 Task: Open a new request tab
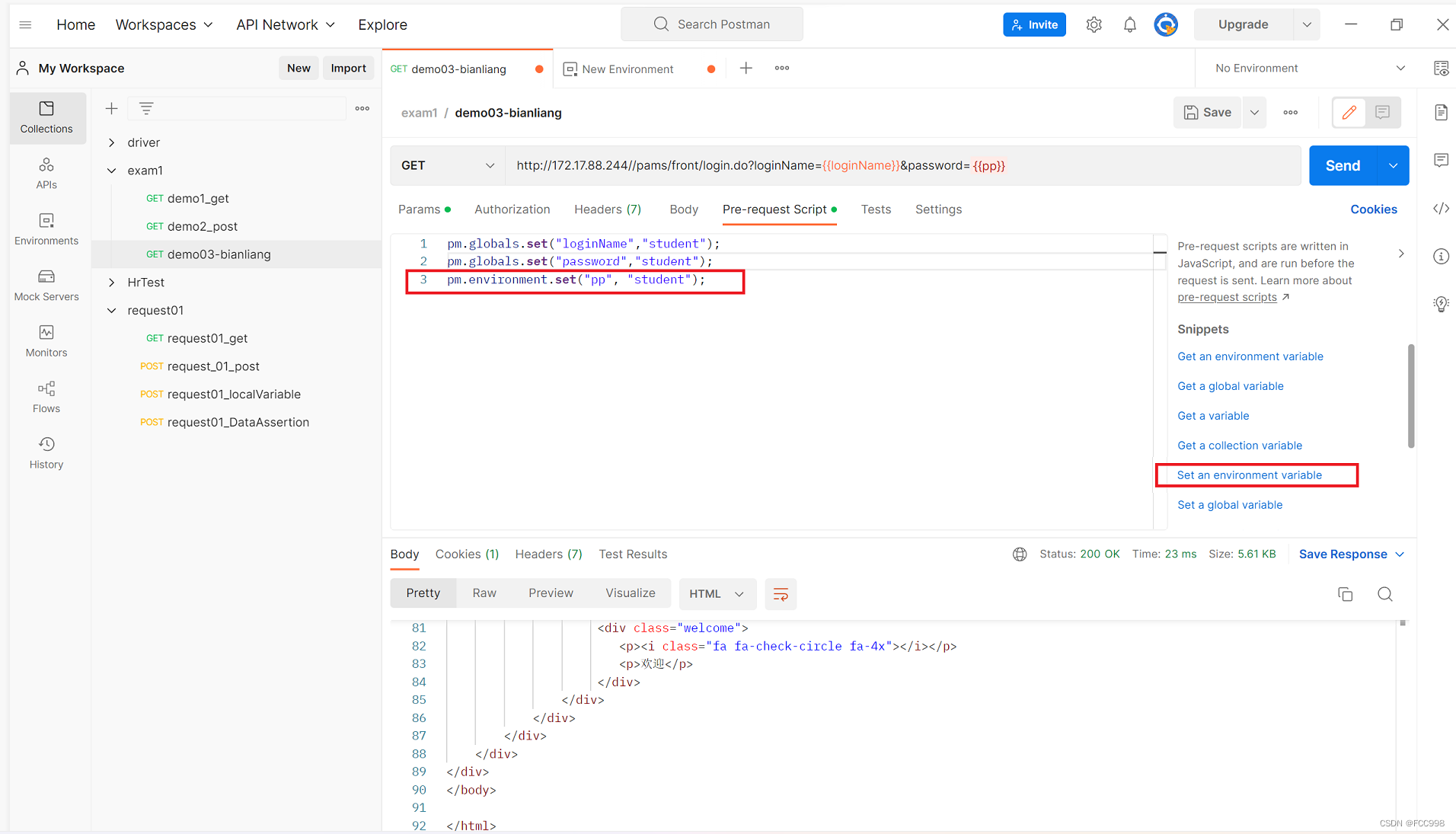746,68
